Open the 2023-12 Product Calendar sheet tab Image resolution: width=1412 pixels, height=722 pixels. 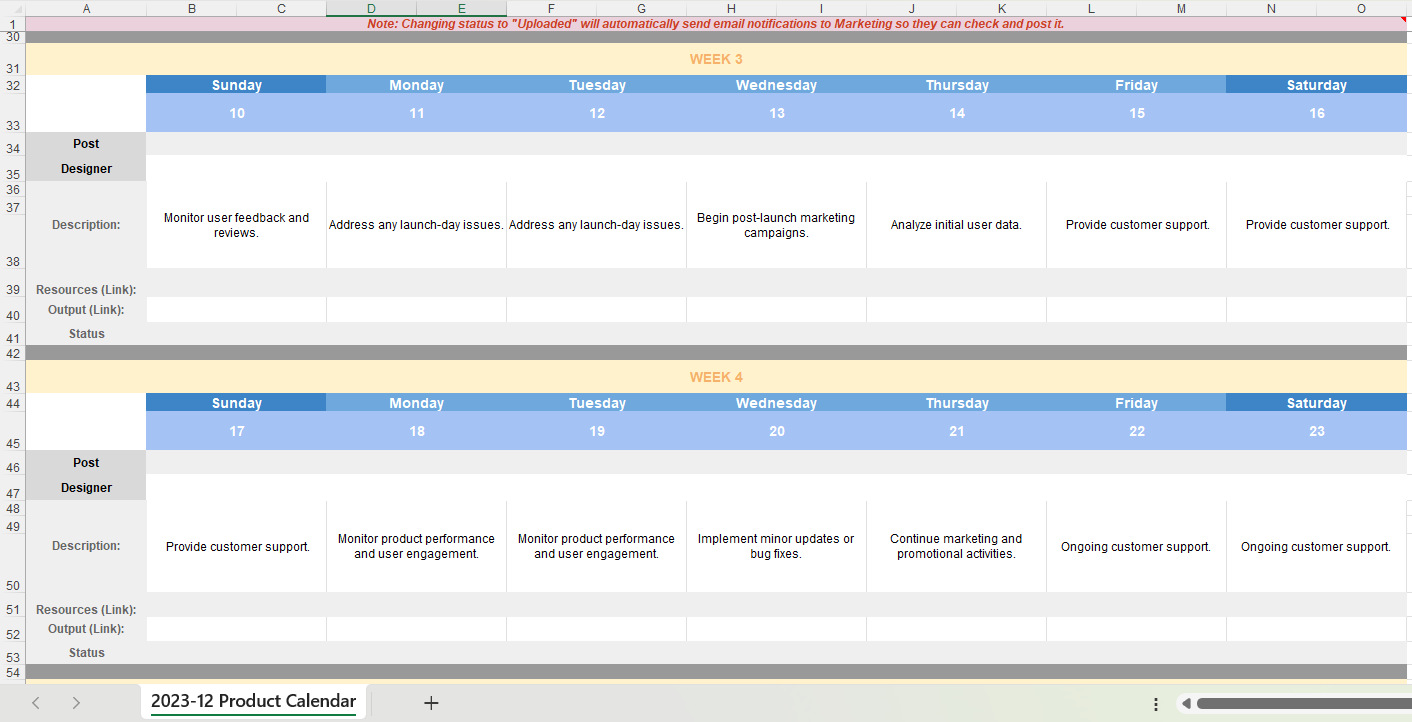[x=253, y=701]
